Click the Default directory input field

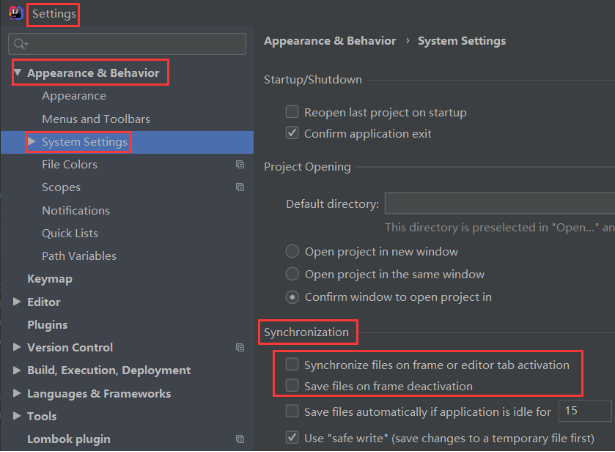pyautogui.click(x=500, y=203)
